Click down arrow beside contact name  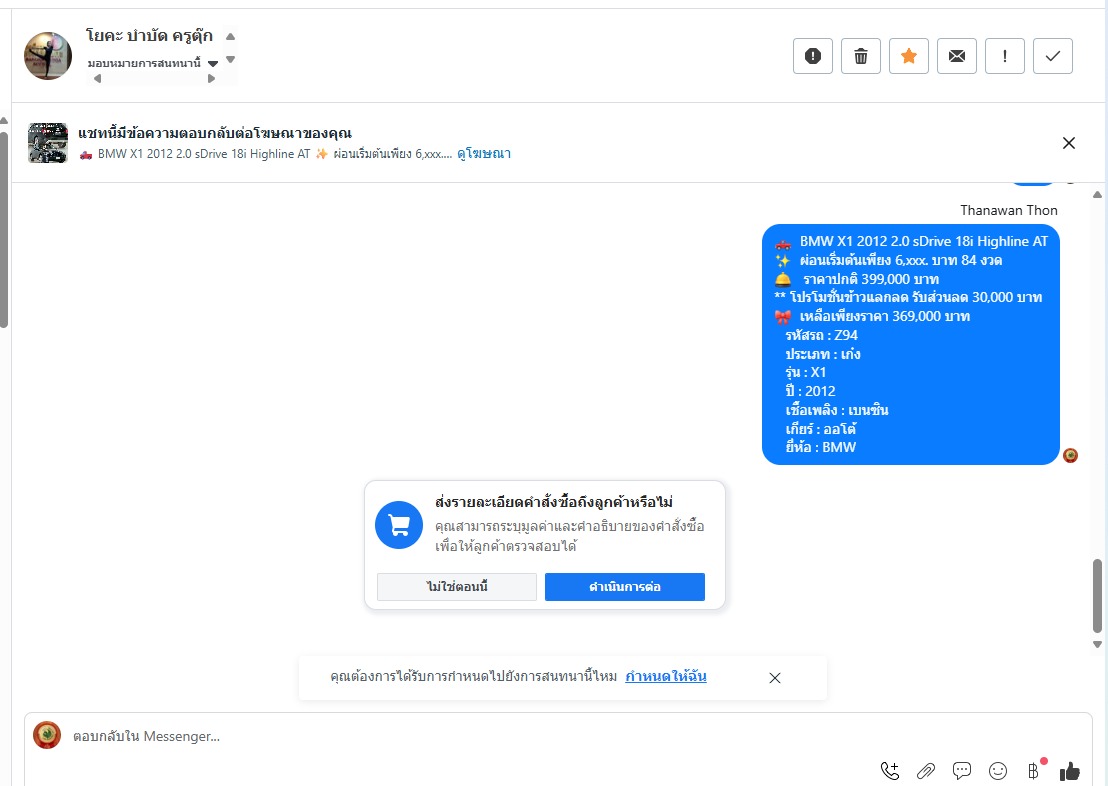click(230, 59)
